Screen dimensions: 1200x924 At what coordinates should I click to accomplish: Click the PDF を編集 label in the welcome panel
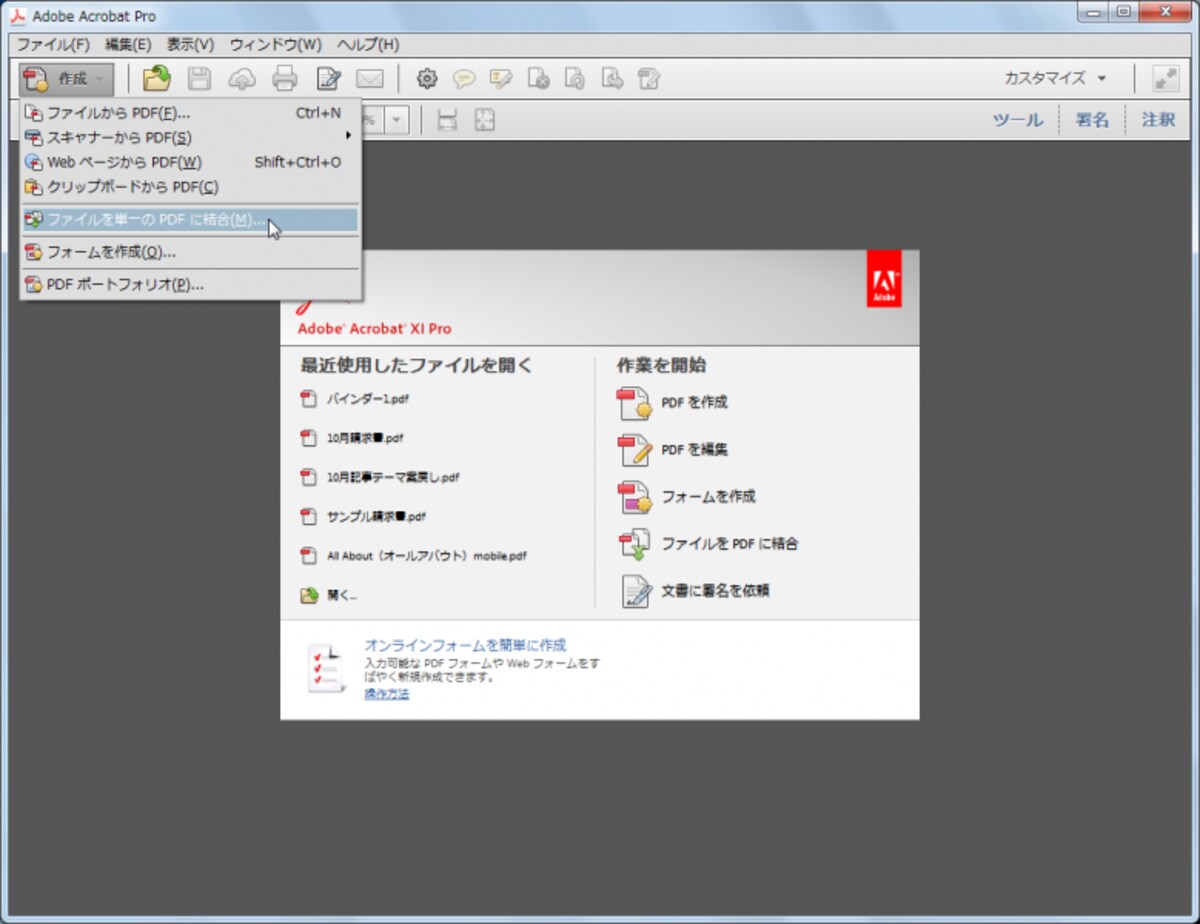tap(694, 450)
